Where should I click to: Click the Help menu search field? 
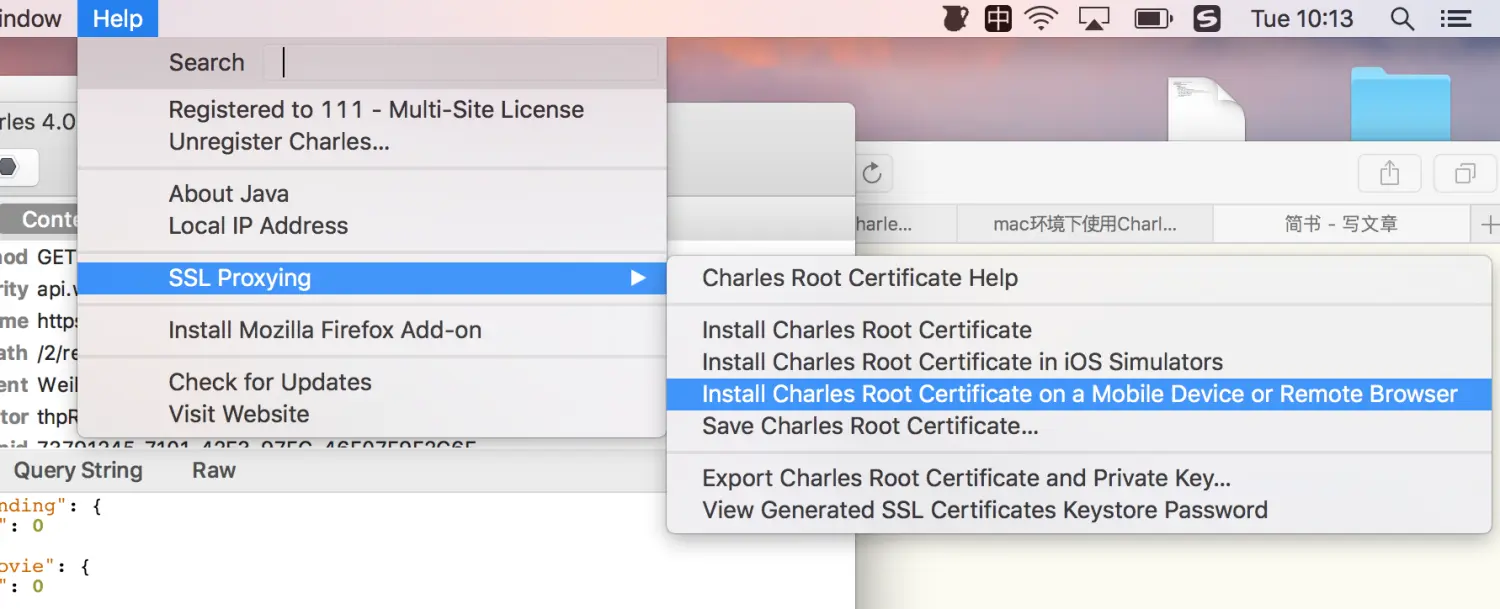[460, 62]
